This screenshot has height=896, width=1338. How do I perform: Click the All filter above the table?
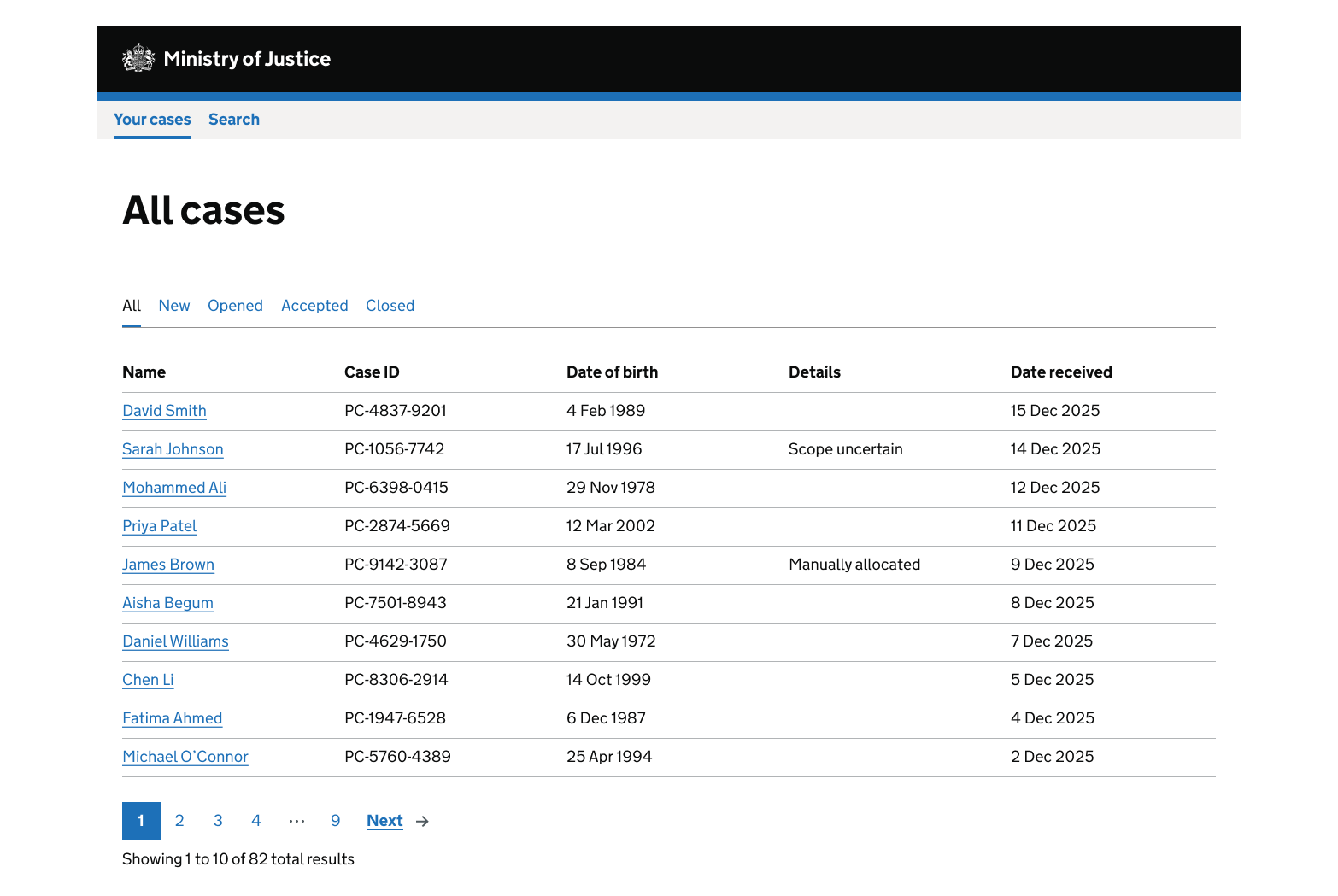tap(131, 306)
